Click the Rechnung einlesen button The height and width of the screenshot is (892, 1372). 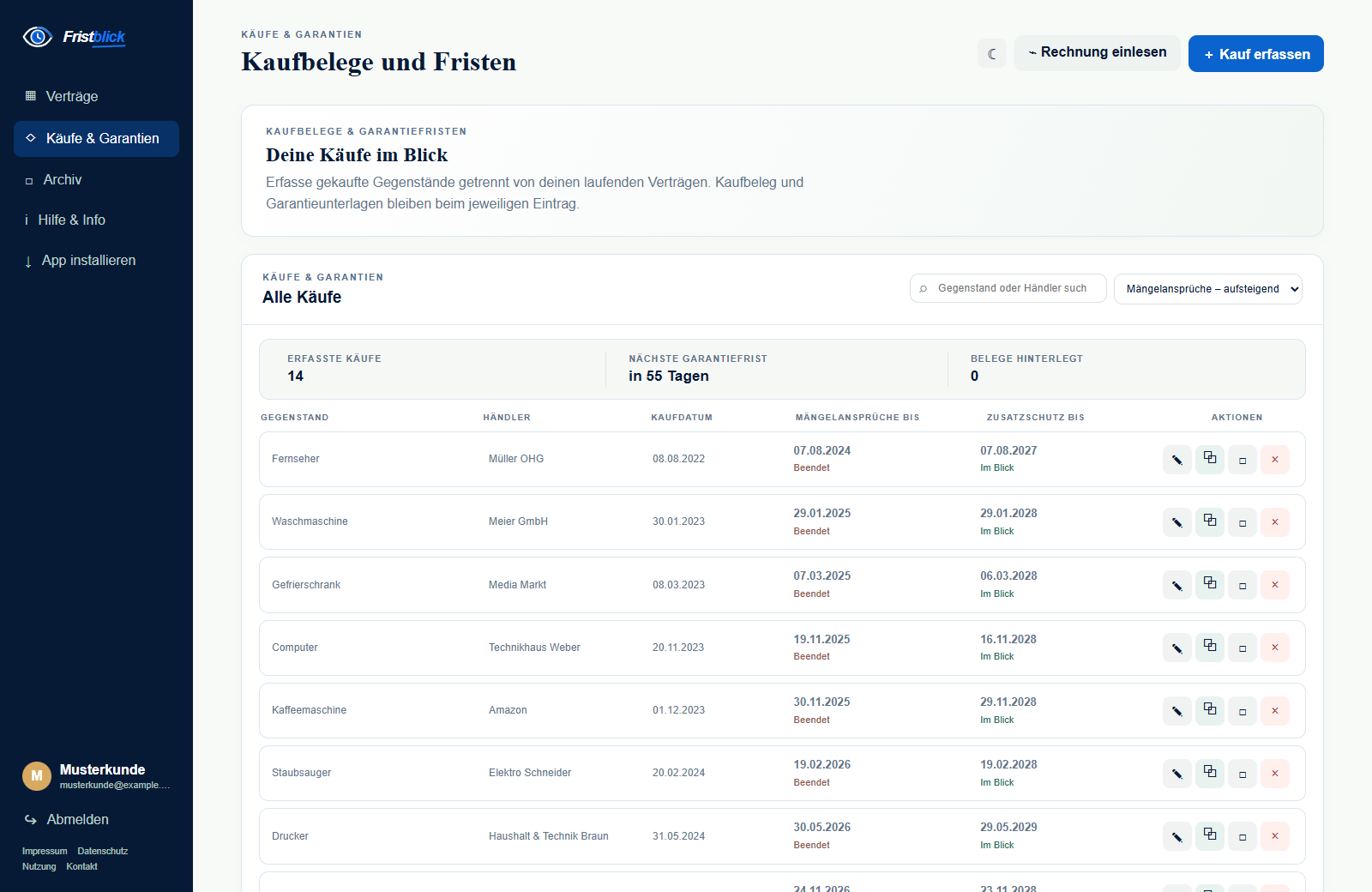tap(1098, 52)
